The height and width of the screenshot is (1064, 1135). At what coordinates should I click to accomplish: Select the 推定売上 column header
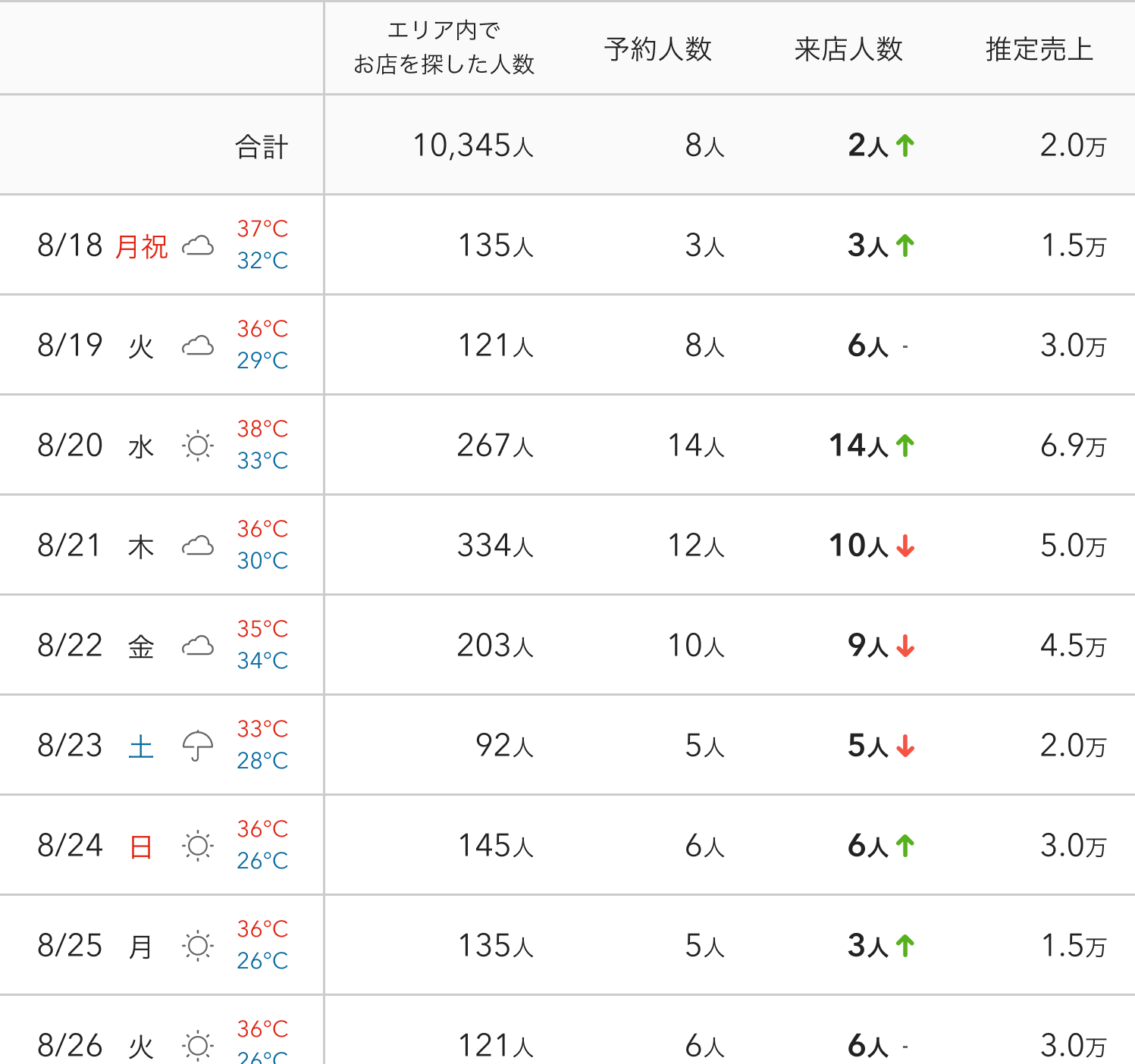(x=1039, y=49)
